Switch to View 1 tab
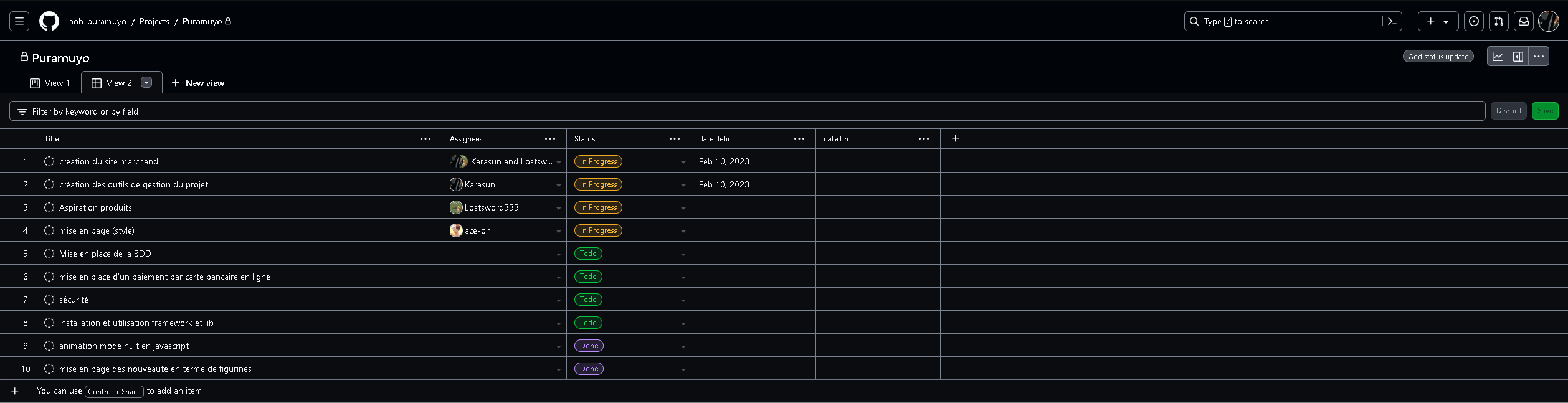 point(50,83)
